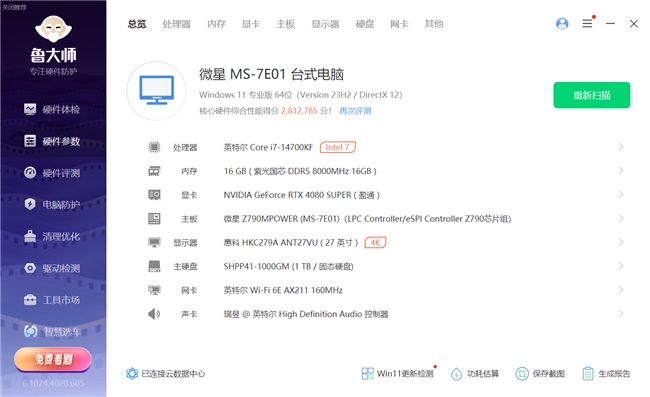Image resolution: width=650 pixels, height=397 pixels.
Task: Expand the 处理器 Core i7-14700KF row arrow
Action: tap(621, 147)
